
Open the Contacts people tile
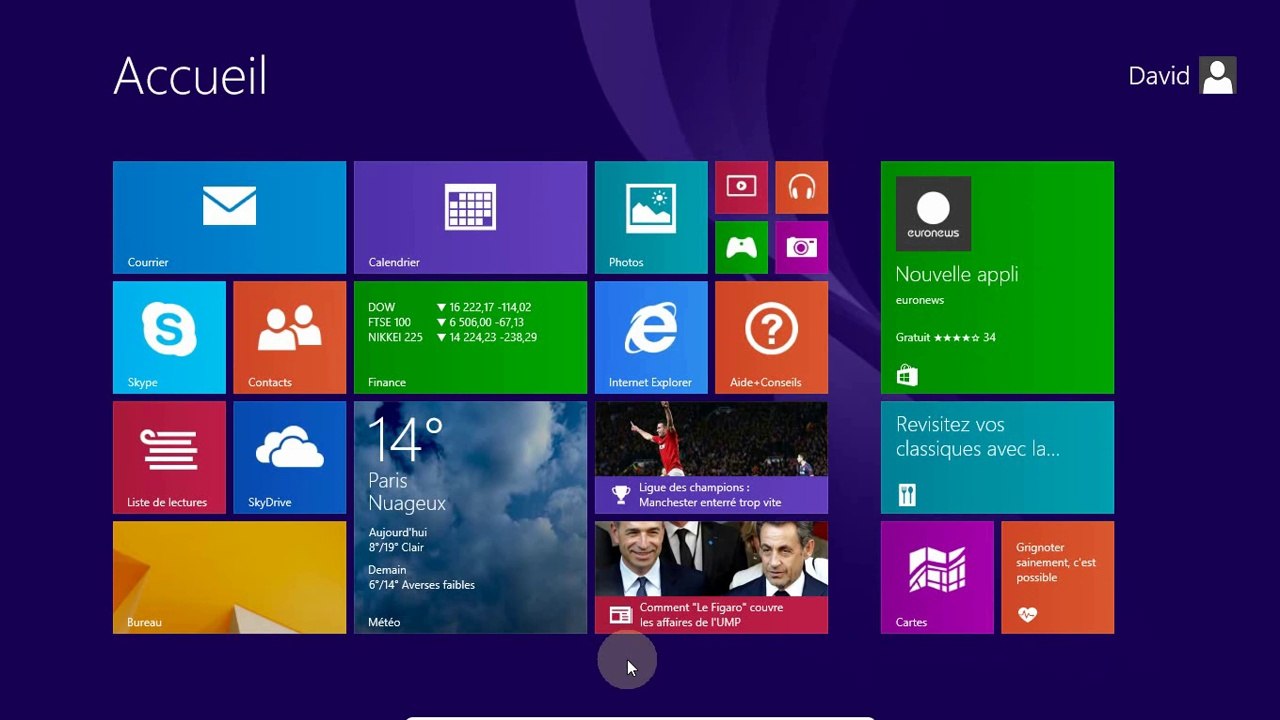click(x=289, y=337)
